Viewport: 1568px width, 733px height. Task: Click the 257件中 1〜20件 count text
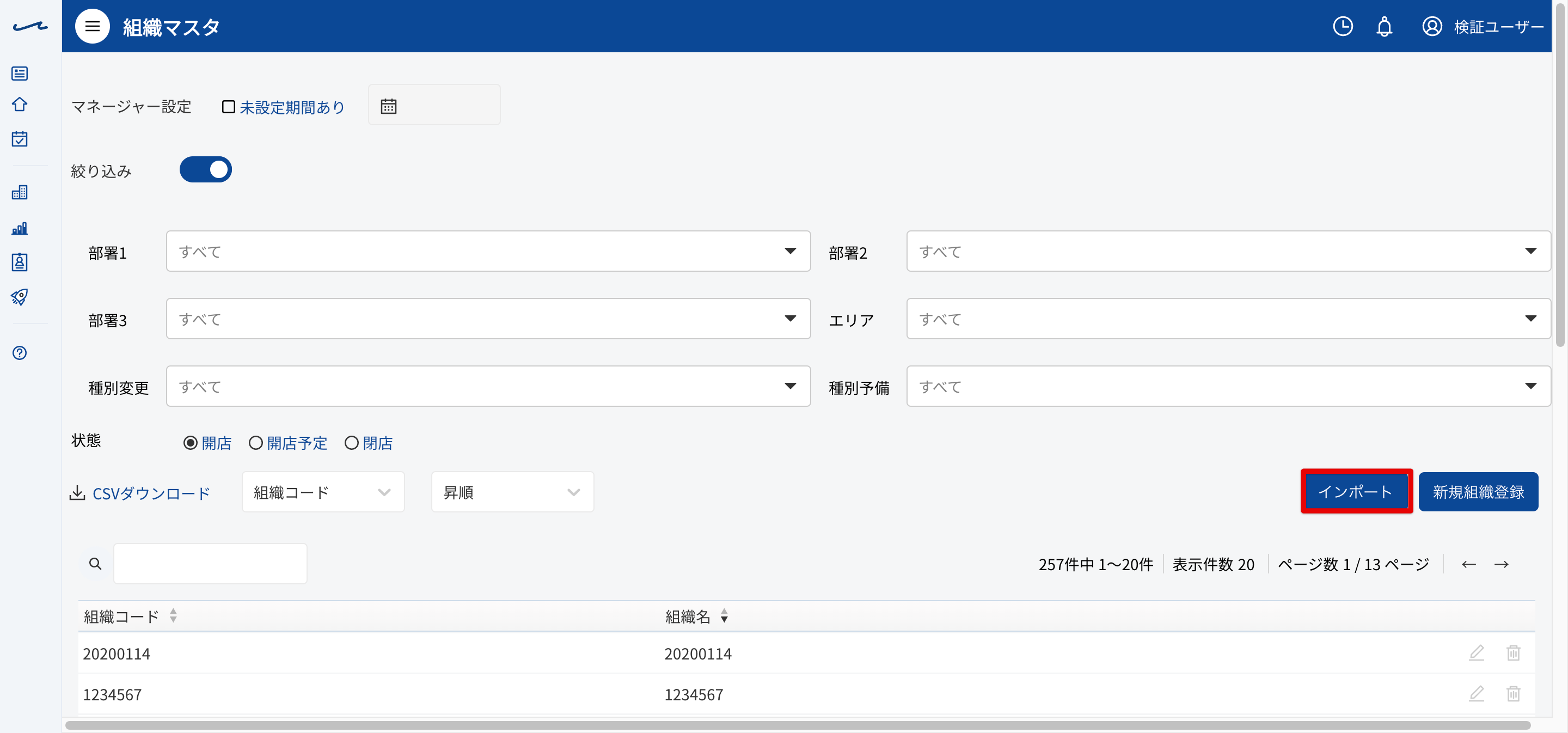pos(1095,564)
